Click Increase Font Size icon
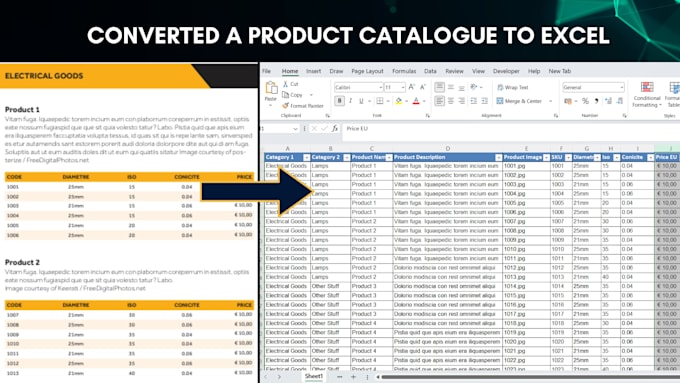Image resolution: width=680 pixels, height=383 pixels. (412, 87)
